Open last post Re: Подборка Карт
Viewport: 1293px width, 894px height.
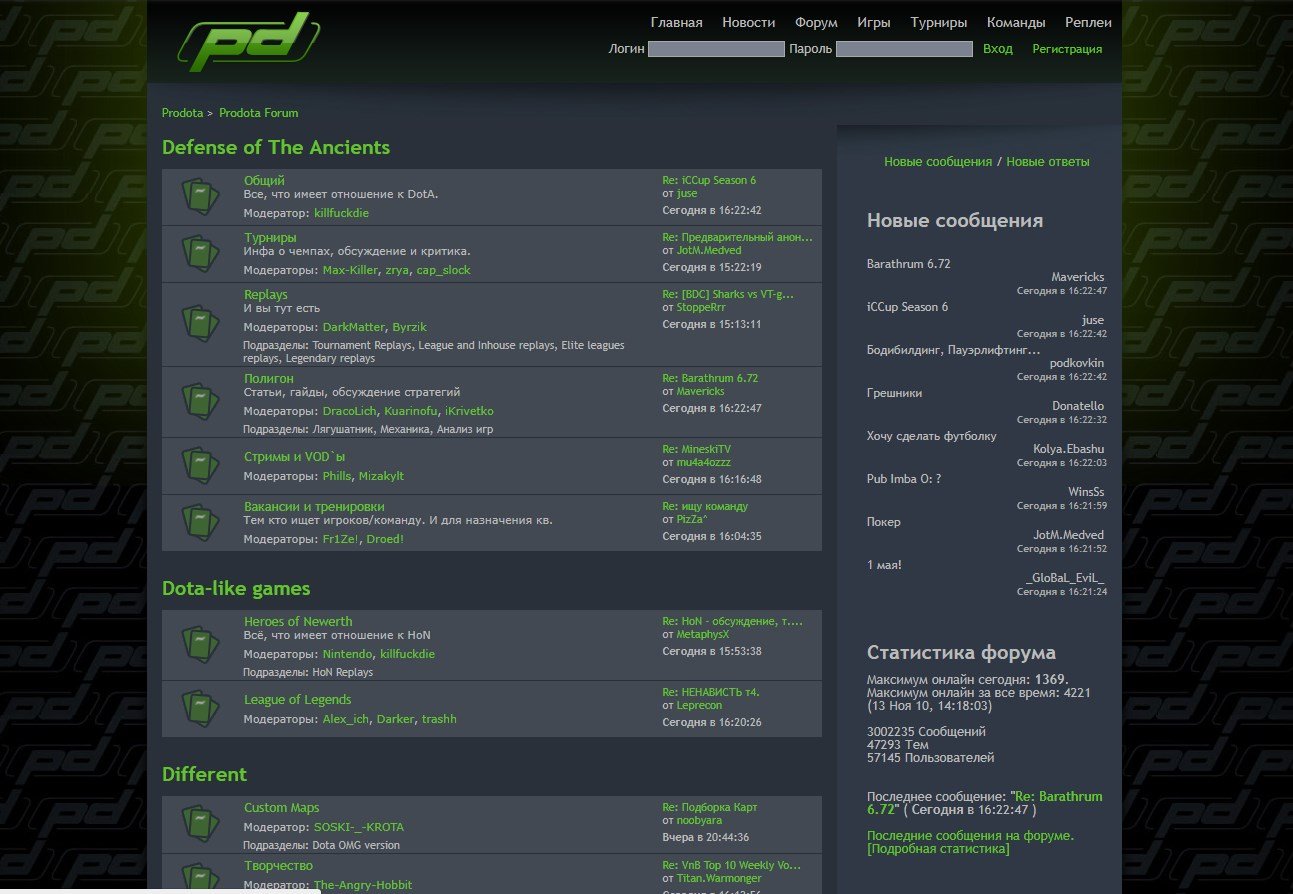710,807
